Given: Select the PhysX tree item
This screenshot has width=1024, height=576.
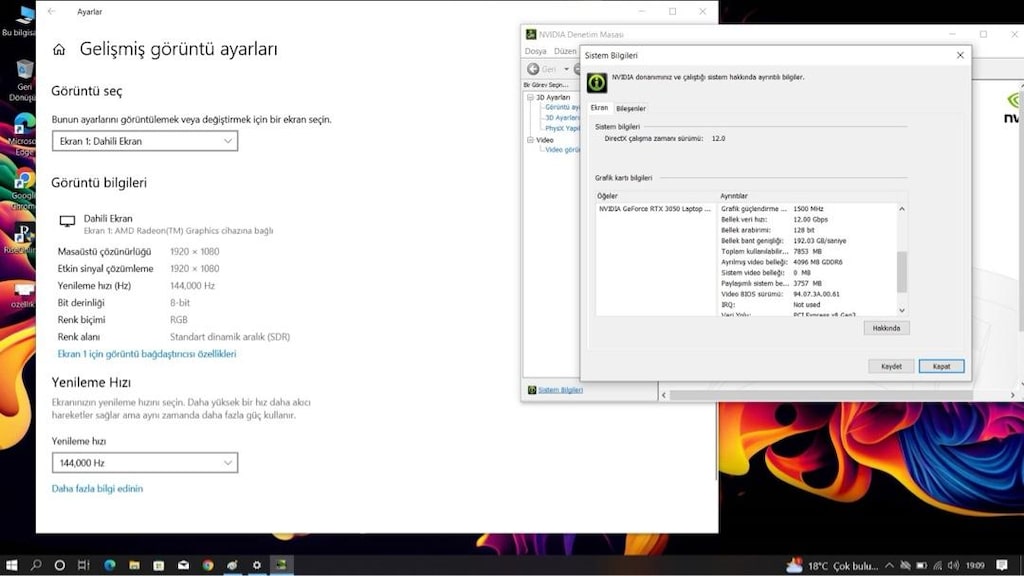Looking at the screenshot, I should point(562,129).
